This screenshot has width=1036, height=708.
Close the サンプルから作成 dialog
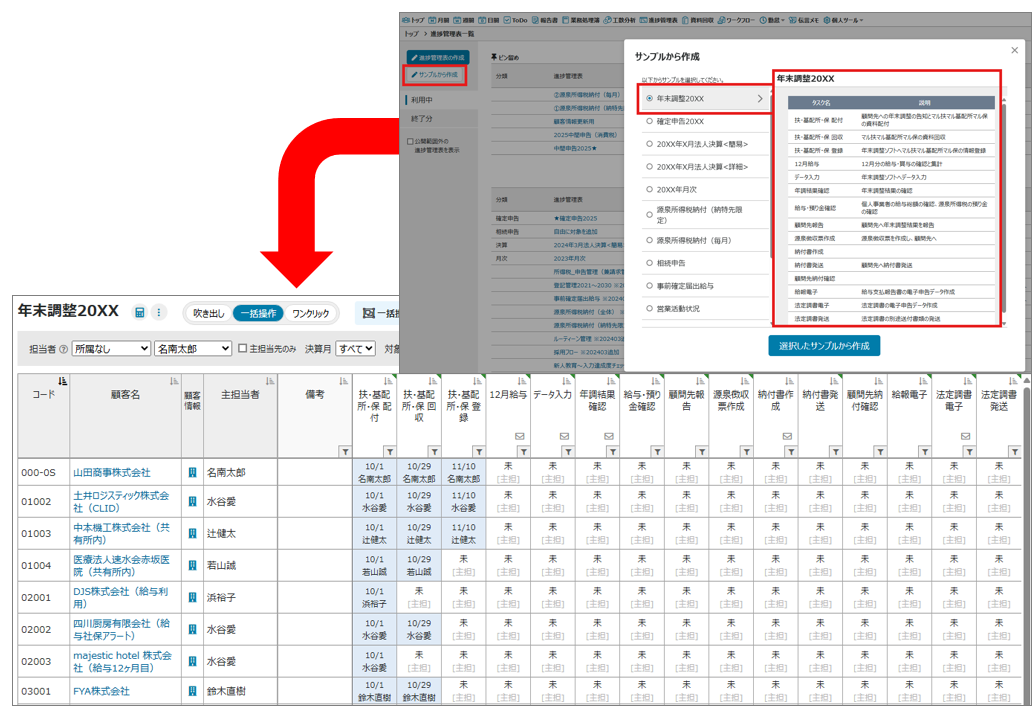(x=1015, y=50)
